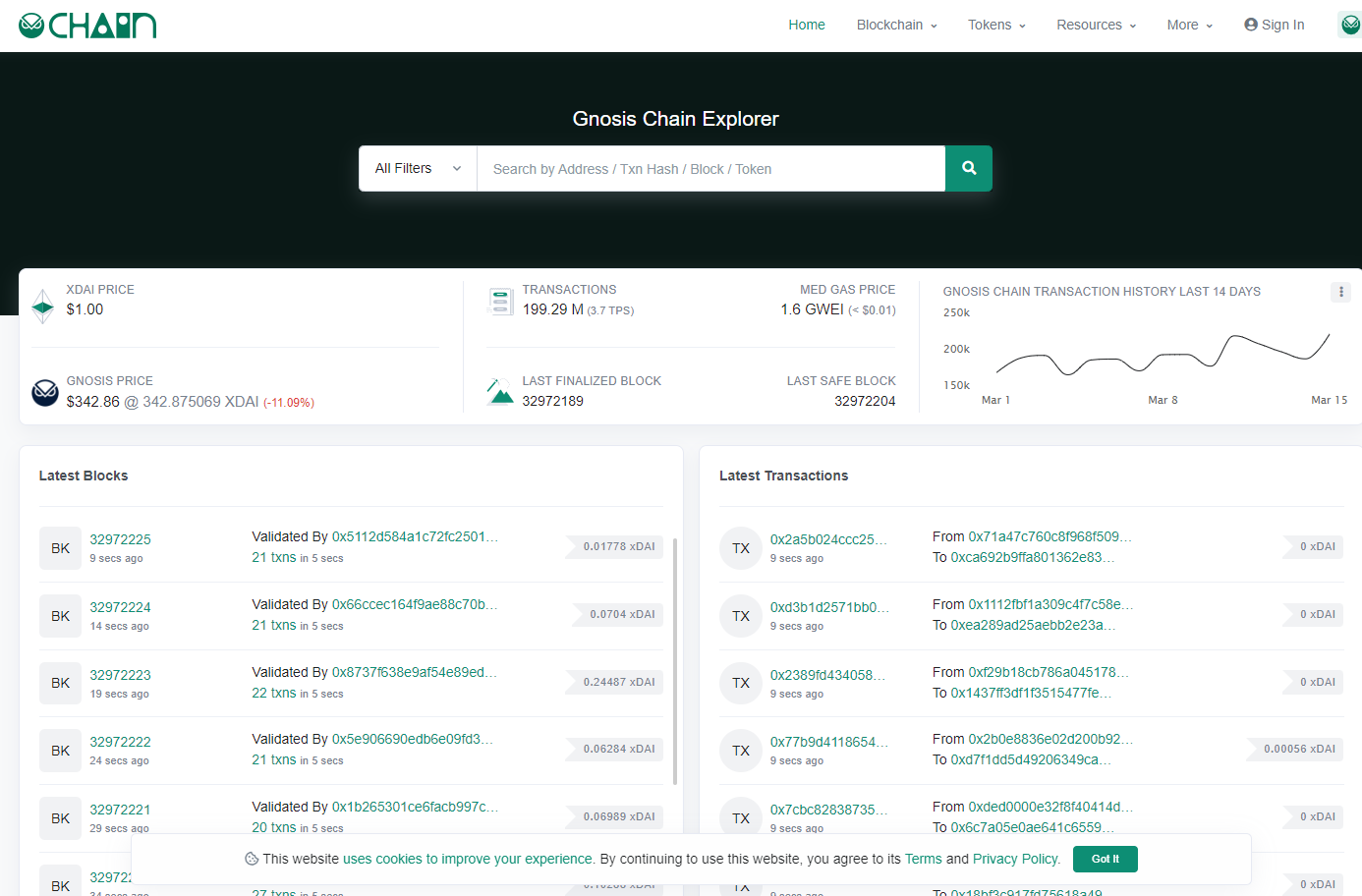This screenshot has width=1362, height=896.
Task: Click the xDAI price diamond icon
Action: 42,306
